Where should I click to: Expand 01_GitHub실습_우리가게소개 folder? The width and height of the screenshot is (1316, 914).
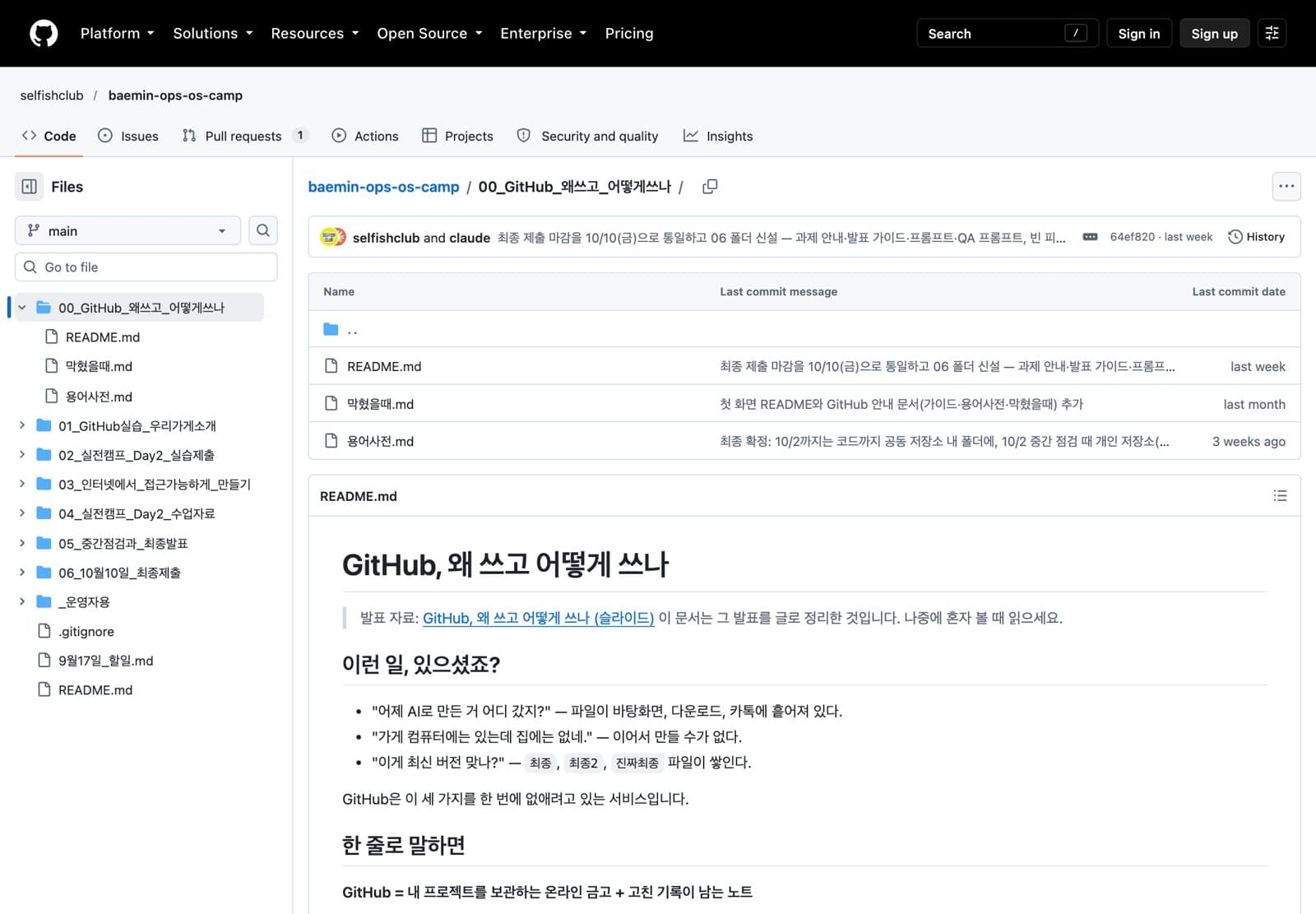tap(22, 425)
